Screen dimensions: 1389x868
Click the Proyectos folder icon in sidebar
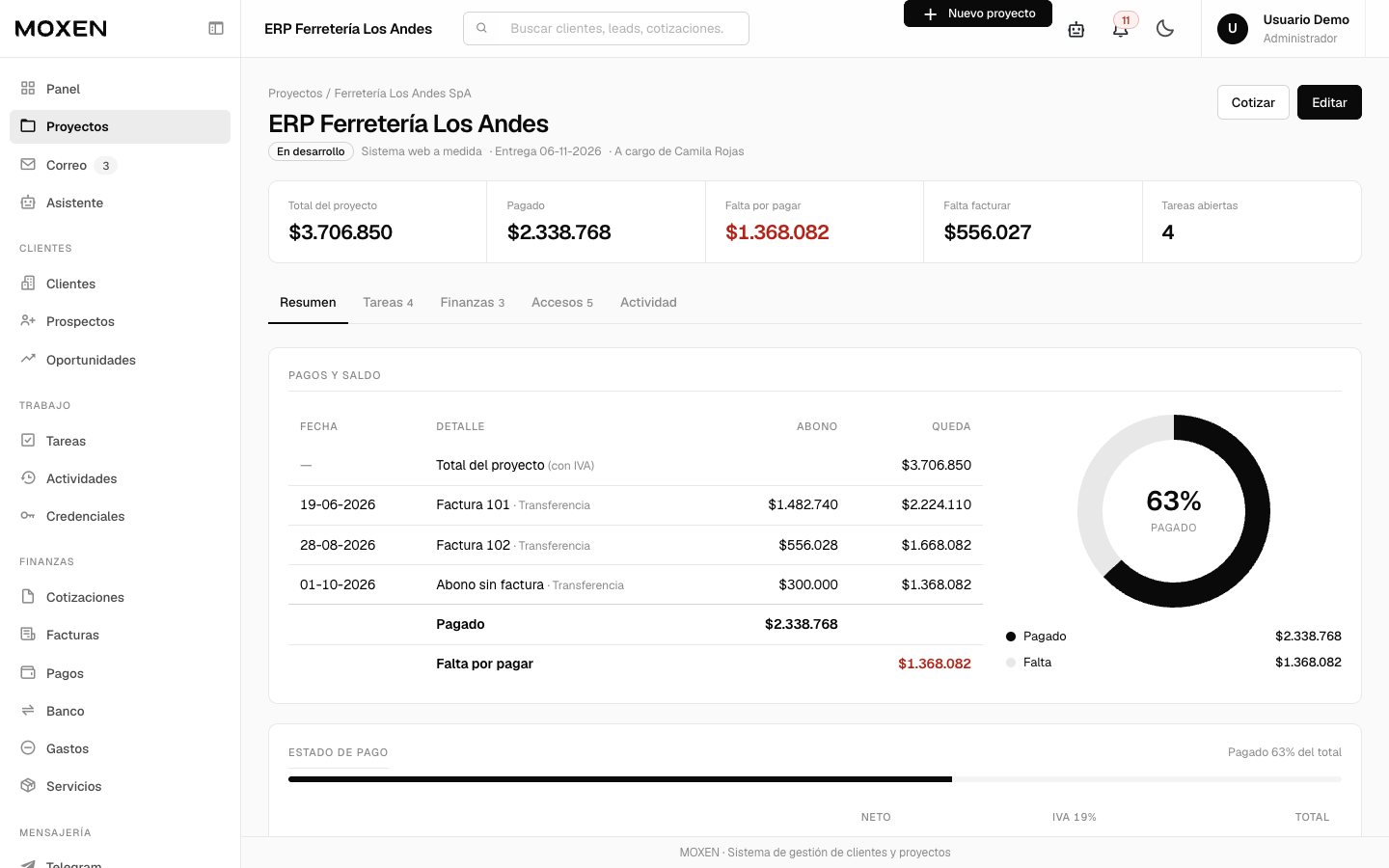pos(28,126)
